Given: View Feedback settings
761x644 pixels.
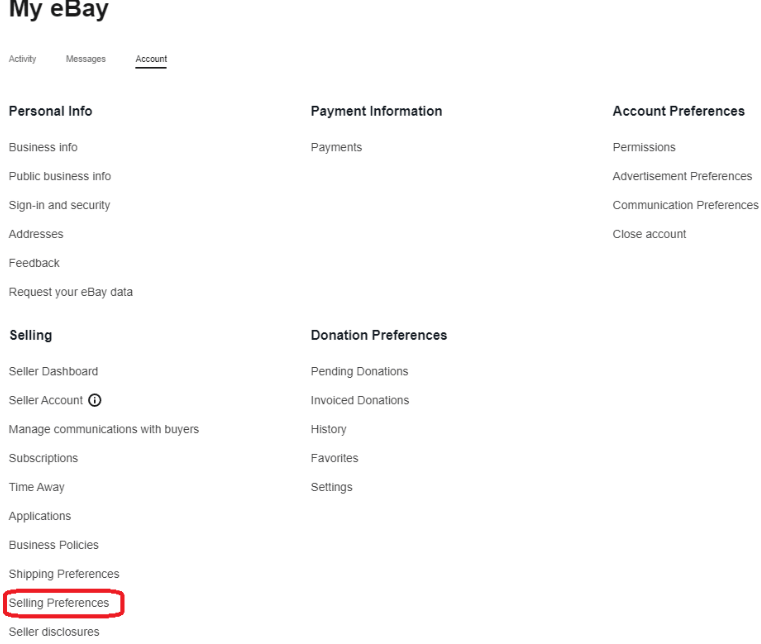Looking at the screenshot, I should [x=34, y=263].
